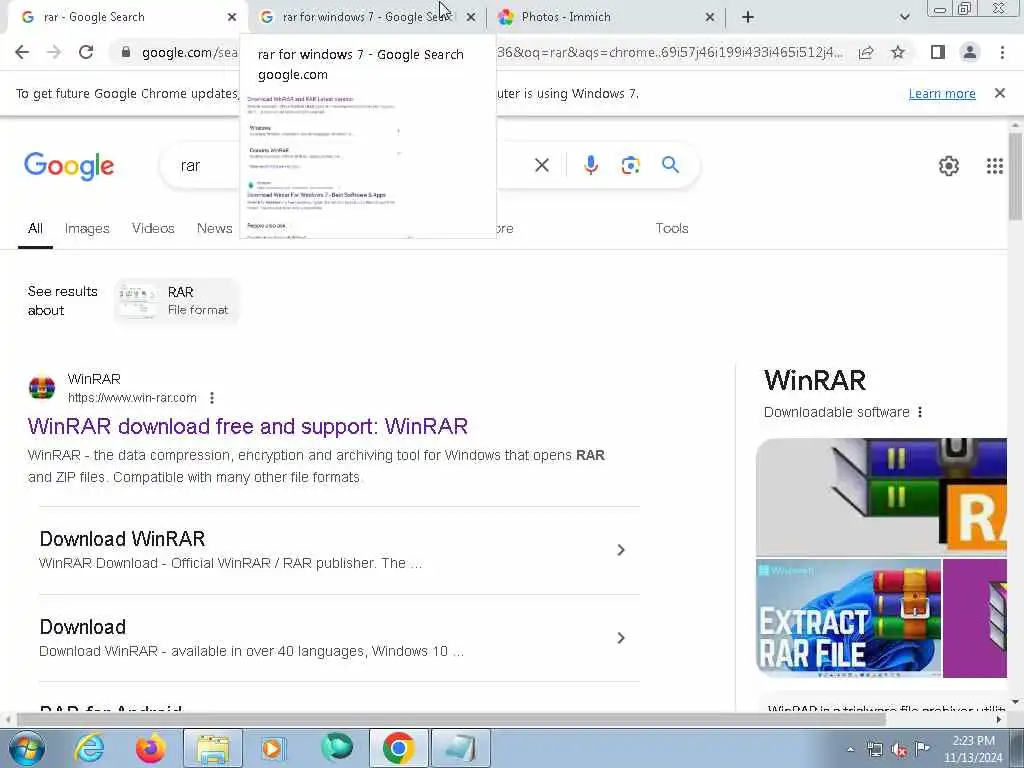Click the muted volume tray icon
Screen dimensions: 1024x768
[899, 750]
